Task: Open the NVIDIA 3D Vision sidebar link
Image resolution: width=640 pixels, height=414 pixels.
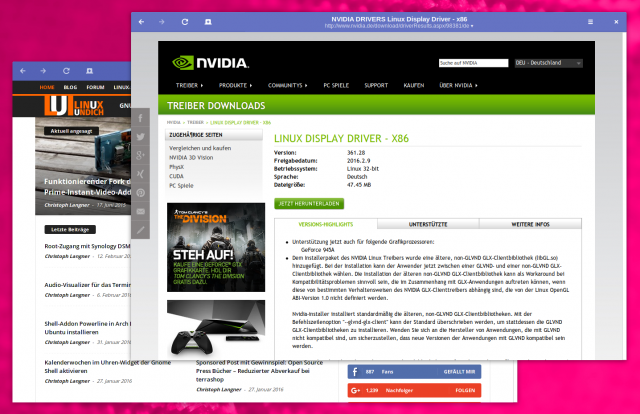Action: [x=191, y=157]
